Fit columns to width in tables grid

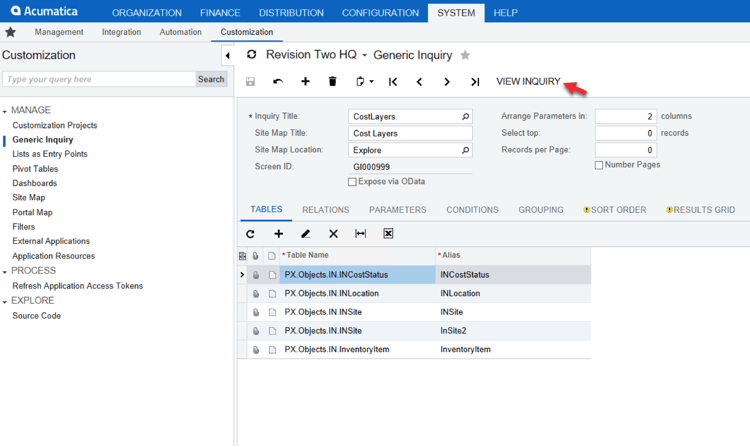pyautogui.click(x=361, y=233)
